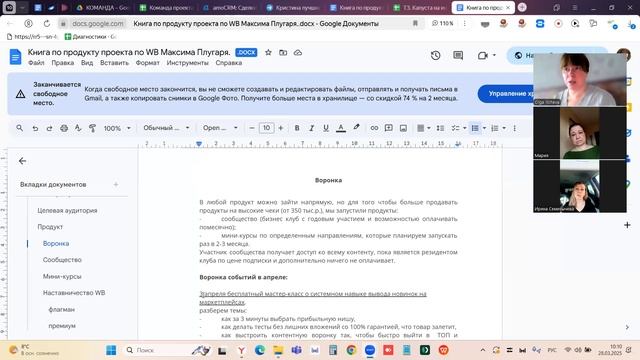Viewport: 640px width, 360px height.
Task: Open the "Диагностики" bookmark
Action: pyautogui.click(x=91, y=37)
